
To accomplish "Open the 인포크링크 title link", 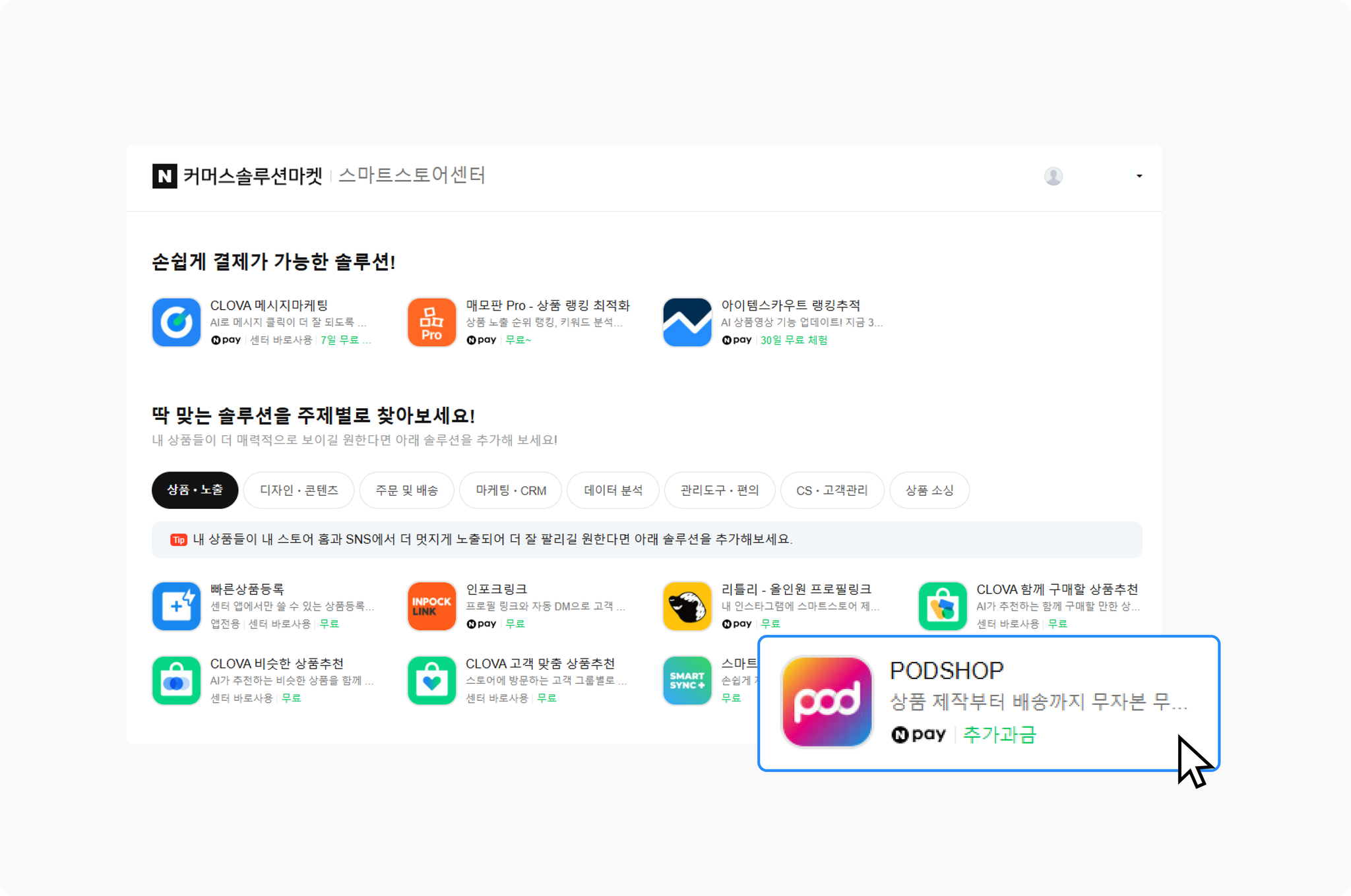I will tap(496, 589).
